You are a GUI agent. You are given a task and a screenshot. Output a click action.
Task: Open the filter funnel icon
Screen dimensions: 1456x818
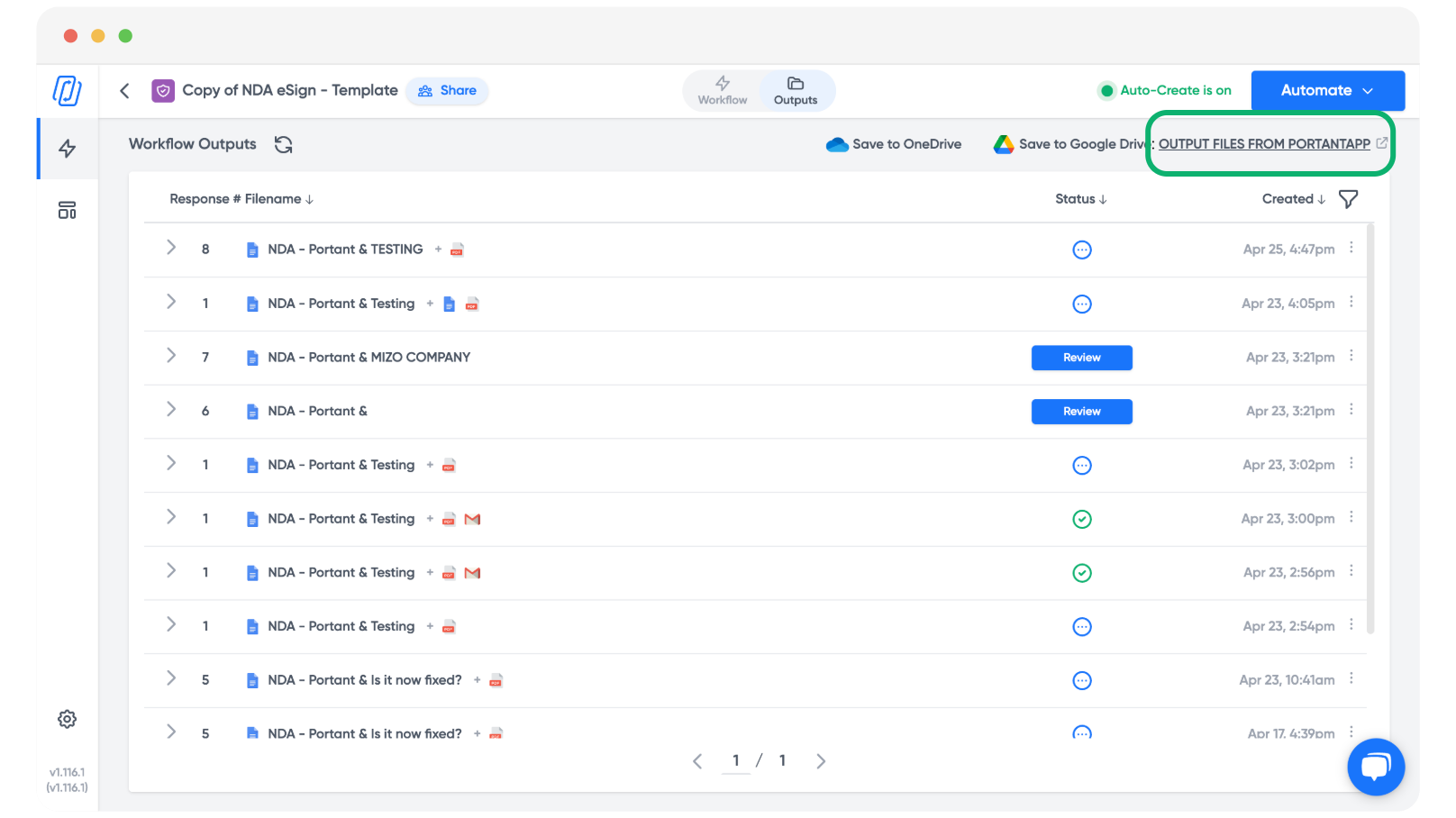(x=1348, y=199)
